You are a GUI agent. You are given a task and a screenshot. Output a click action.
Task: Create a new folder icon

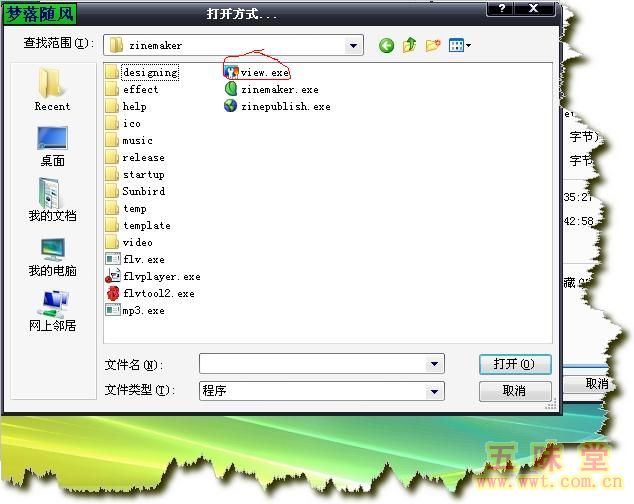click(x=433, y=45)
